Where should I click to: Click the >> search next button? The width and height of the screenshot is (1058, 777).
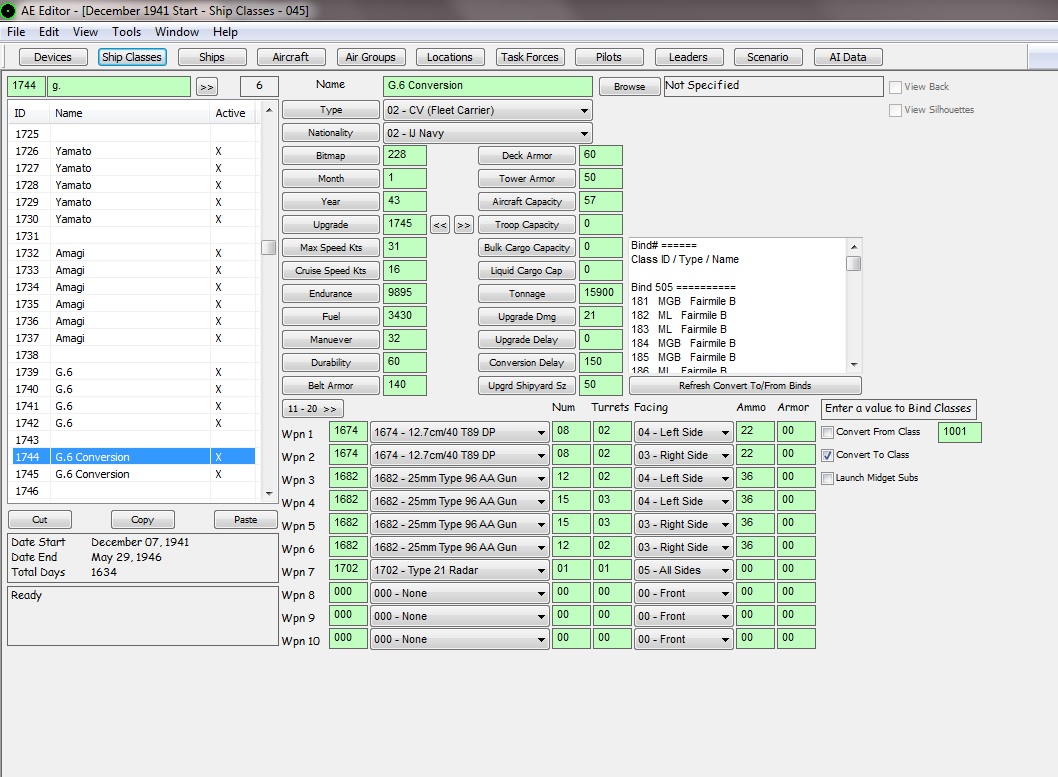pyautogui.click(x=206, y=87)
